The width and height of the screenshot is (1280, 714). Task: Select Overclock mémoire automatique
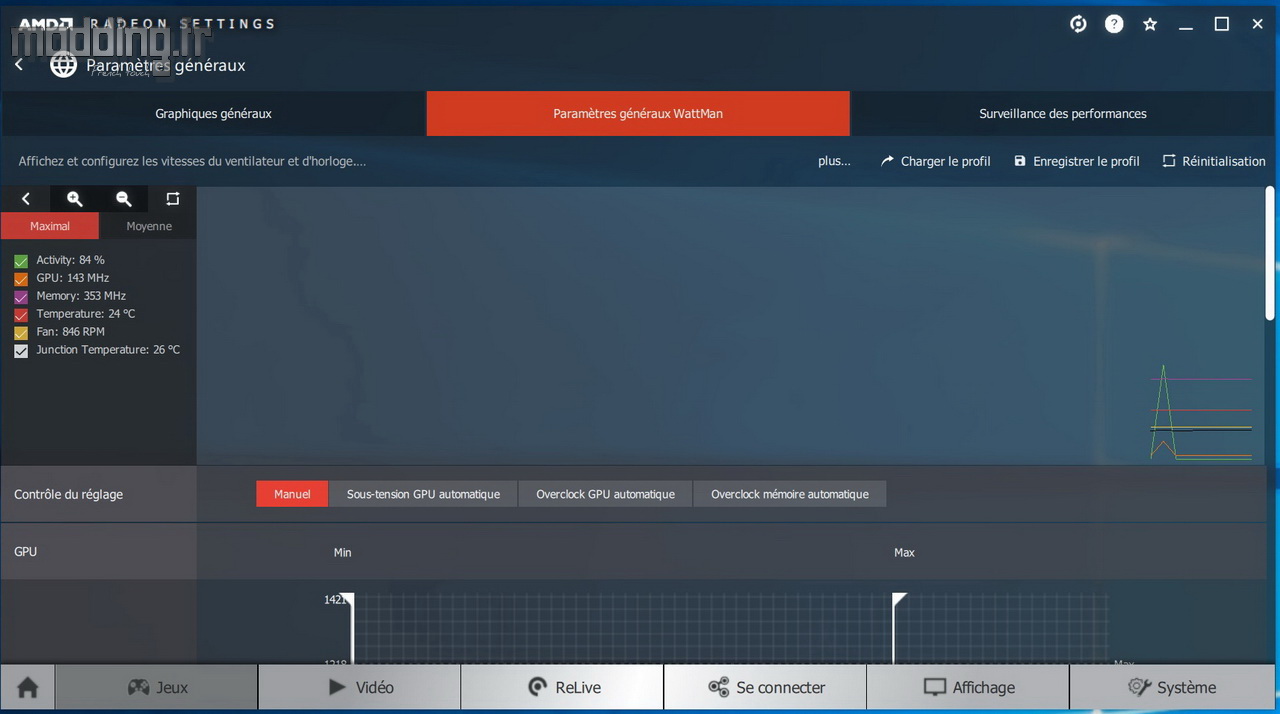click(790, 494)
